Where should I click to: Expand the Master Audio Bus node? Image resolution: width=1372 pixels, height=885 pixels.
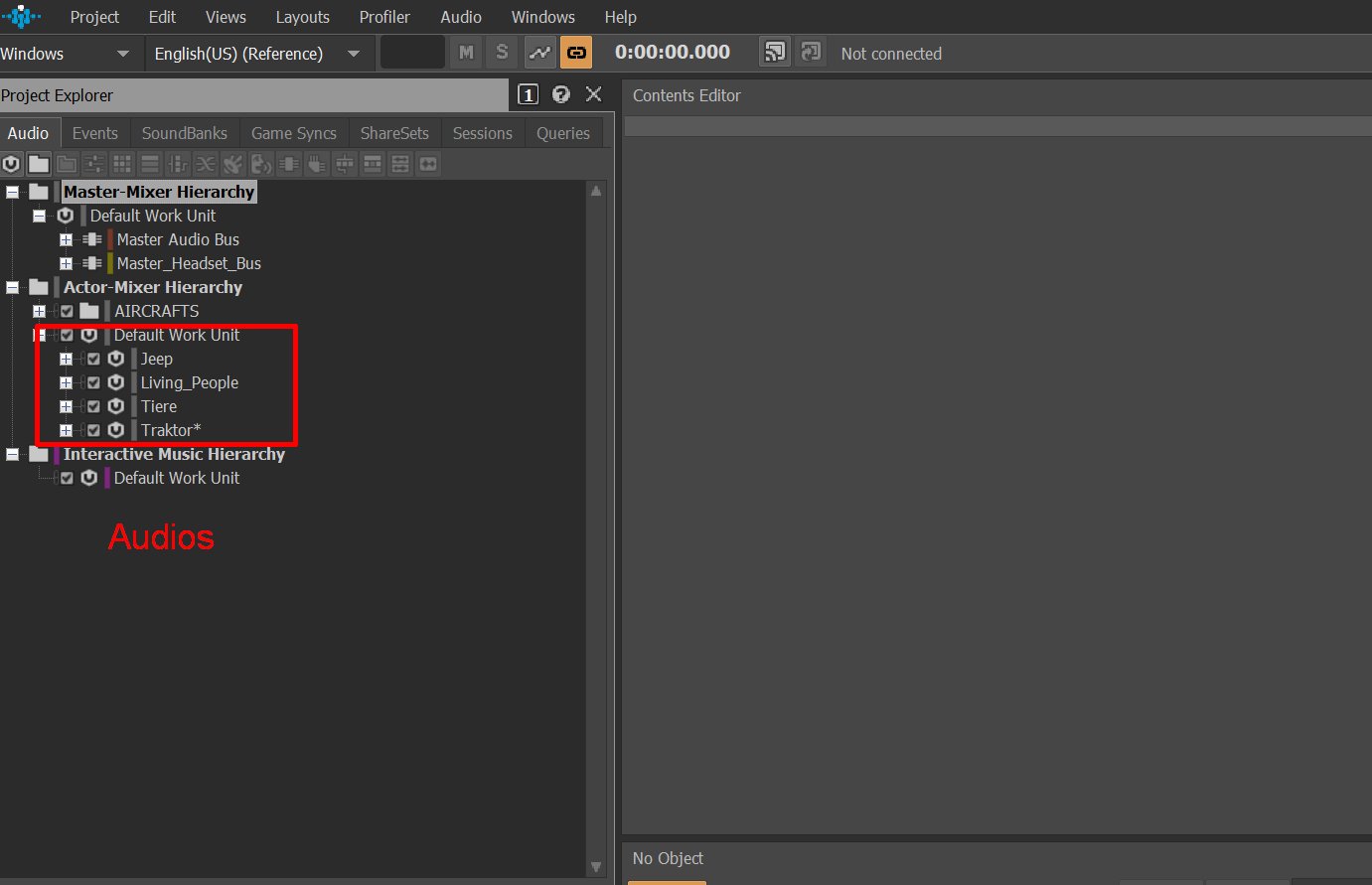point(66,239)
